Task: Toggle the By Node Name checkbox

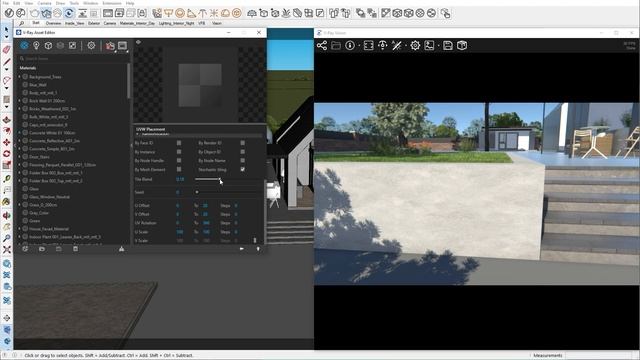Action: (242, 160)
